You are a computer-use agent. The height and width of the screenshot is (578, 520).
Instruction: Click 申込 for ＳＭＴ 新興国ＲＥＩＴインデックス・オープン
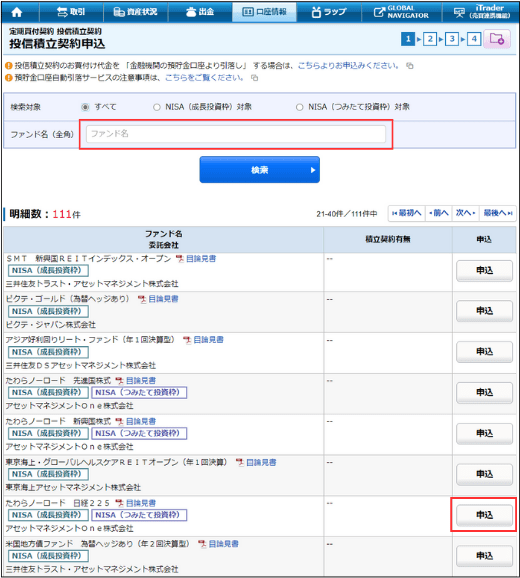[x=484, y=271]
